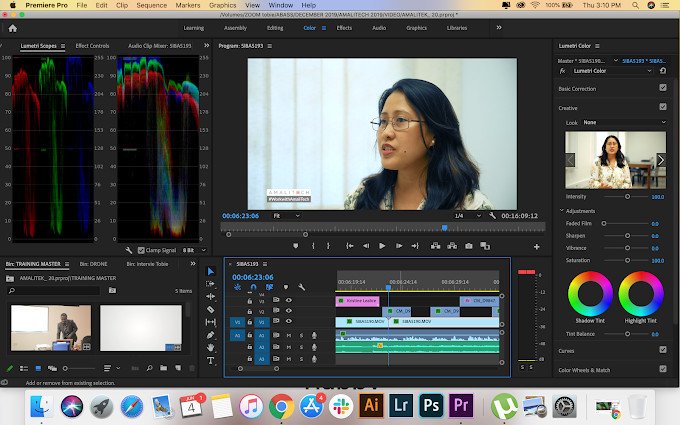Screen dimensions: 680x425
Task: Select the Type tool
Action: pyautogui.click(x=211, y=360)
